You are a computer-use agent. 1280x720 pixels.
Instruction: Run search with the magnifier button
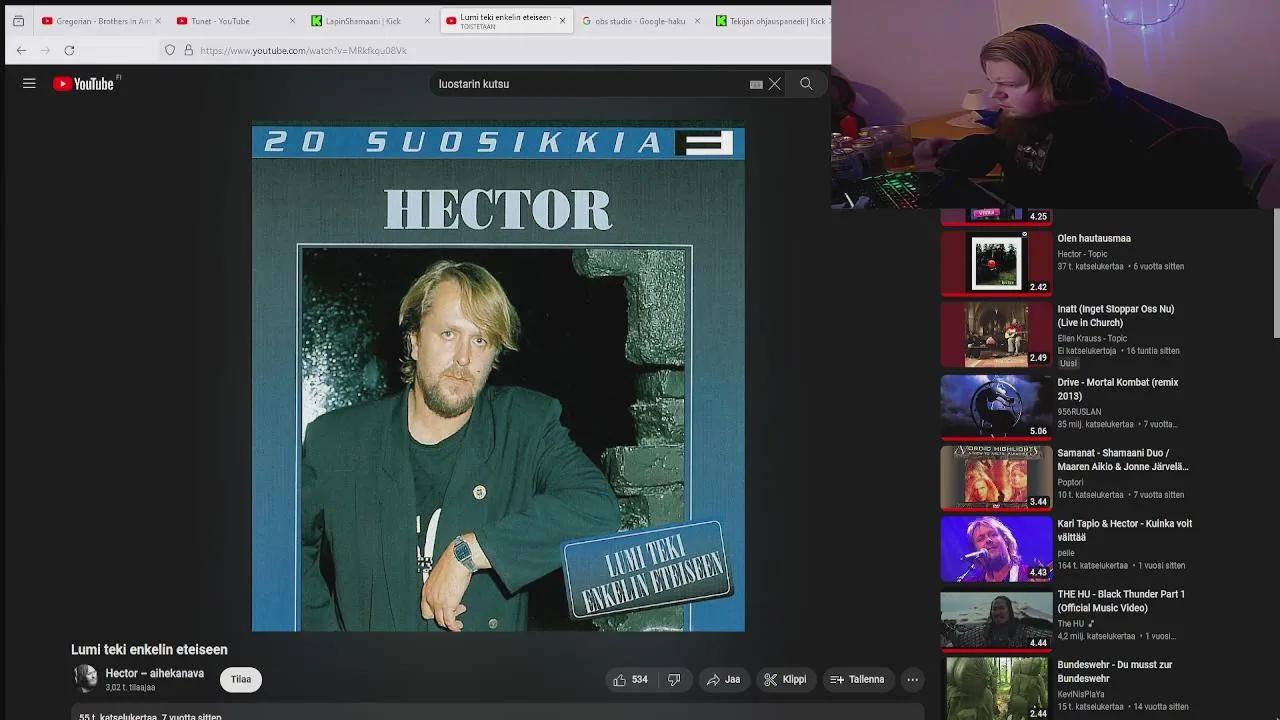pyautogui.click(x=806, y=84)
